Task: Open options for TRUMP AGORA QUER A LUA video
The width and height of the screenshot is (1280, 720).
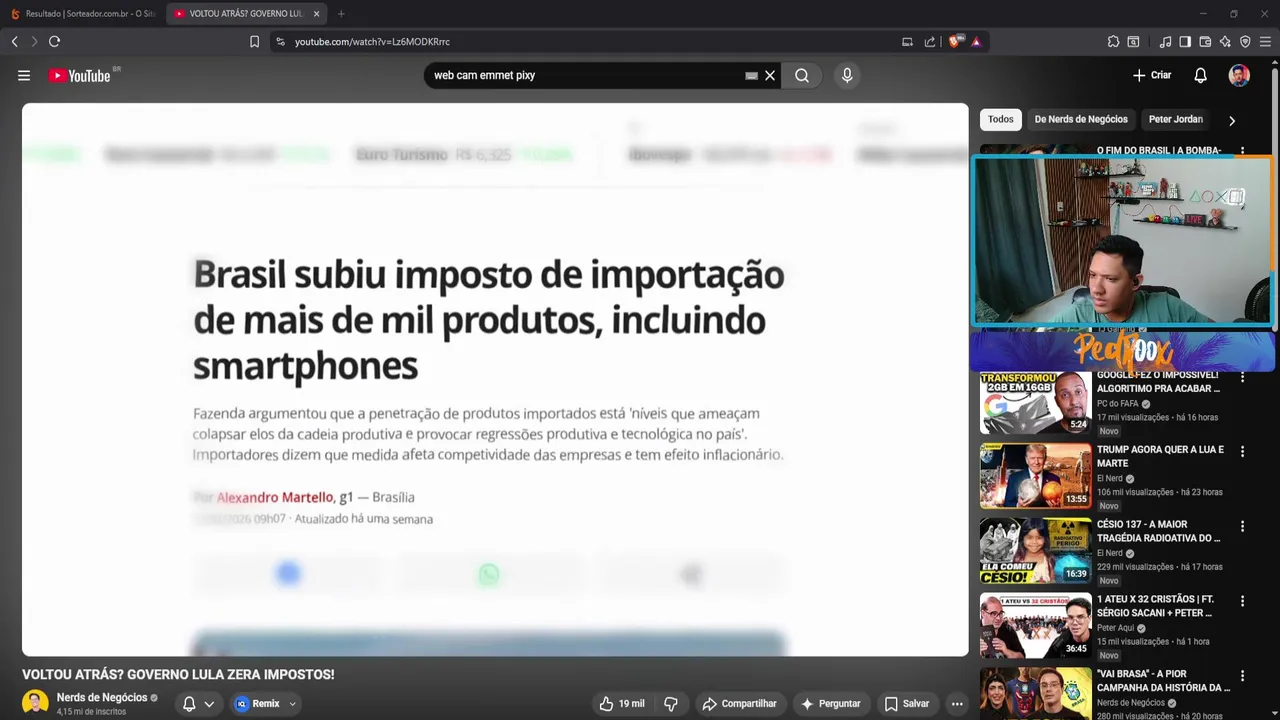Action: 1242,452
